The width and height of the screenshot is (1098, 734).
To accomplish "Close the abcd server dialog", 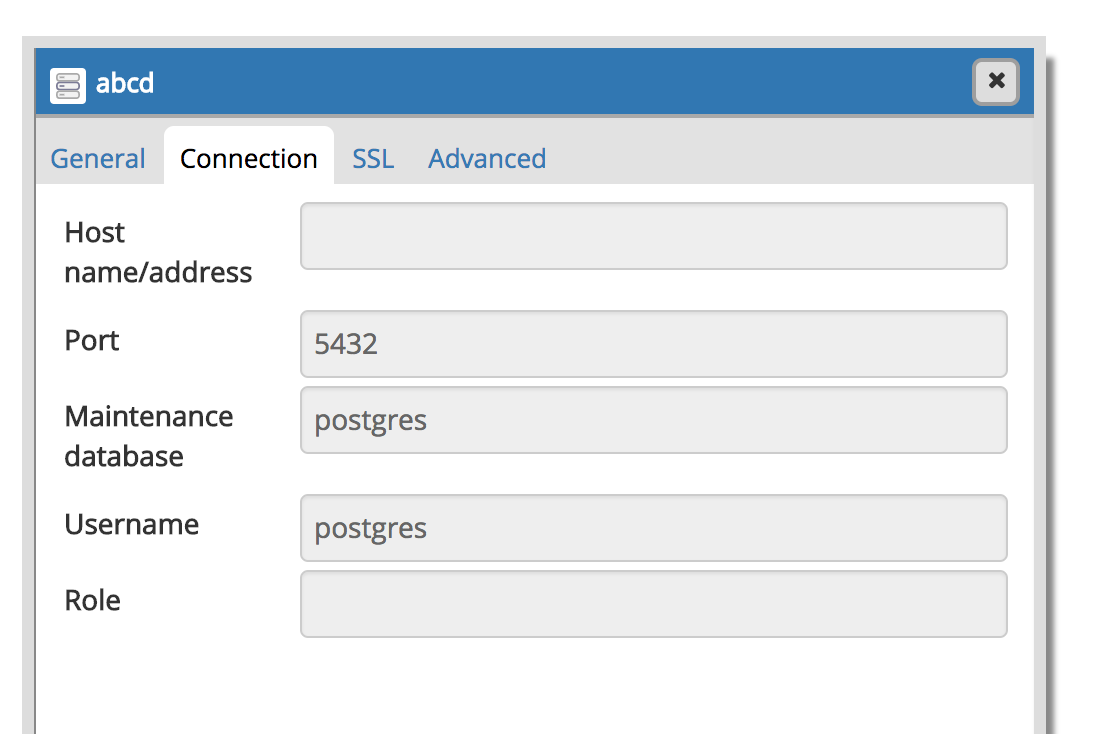I will (x=996, y=82).
